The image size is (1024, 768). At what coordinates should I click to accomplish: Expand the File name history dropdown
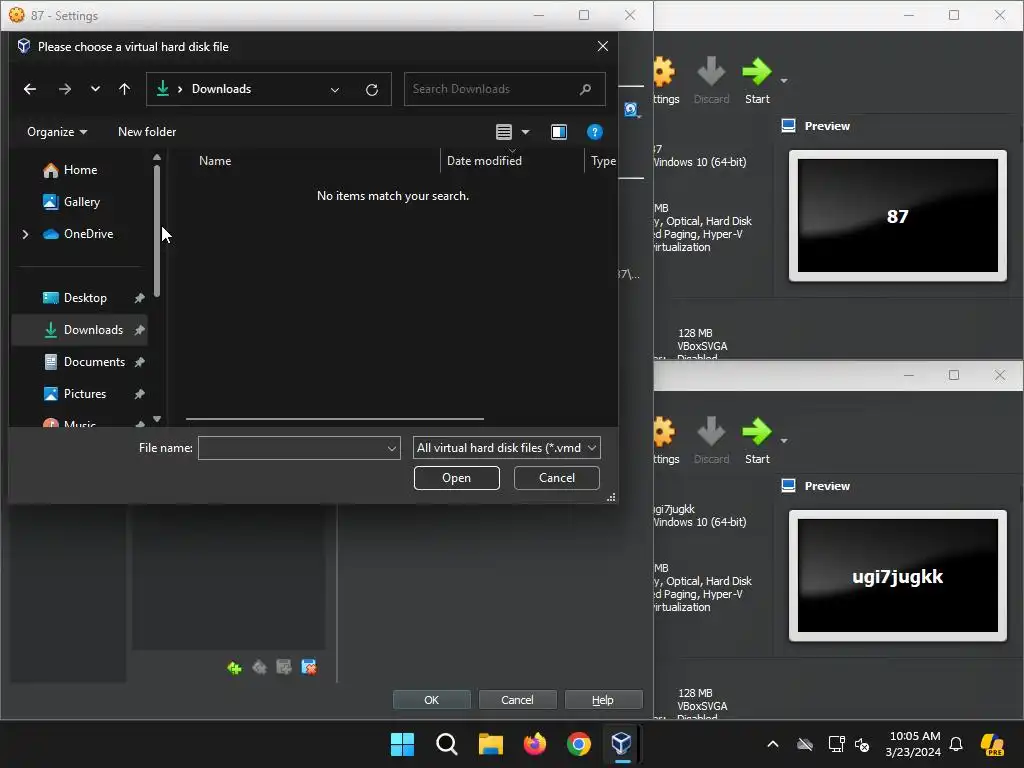coord(392,448)
